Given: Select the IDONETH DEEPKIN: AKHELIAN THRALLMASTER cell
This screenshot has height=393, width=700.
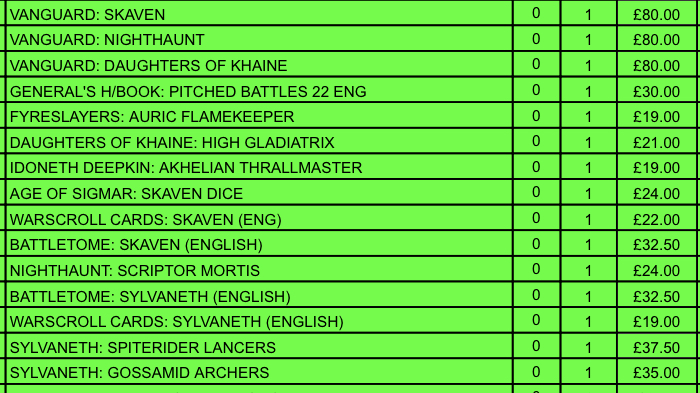Looking at the screenshot, I should pyautogui.click(x=259, y=167).
